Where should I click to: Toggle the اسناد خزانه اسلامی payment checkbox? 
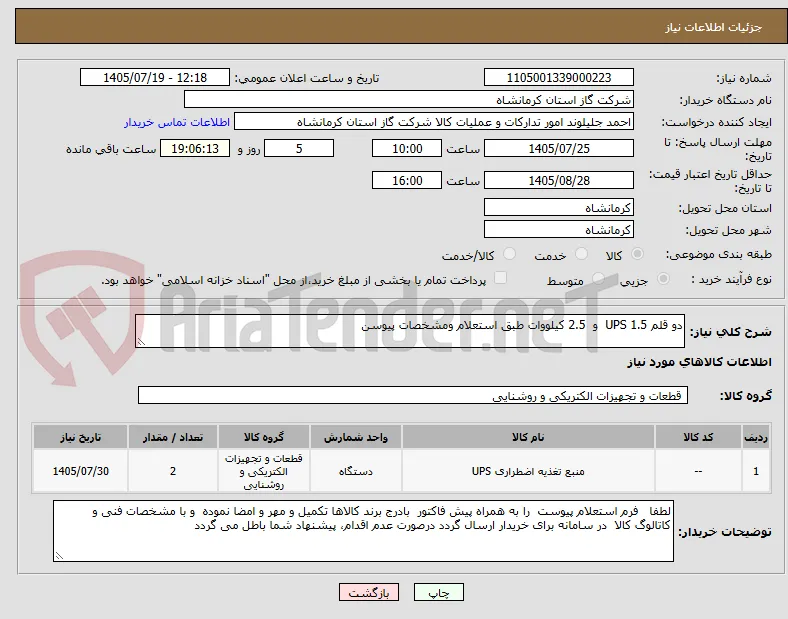500,278
